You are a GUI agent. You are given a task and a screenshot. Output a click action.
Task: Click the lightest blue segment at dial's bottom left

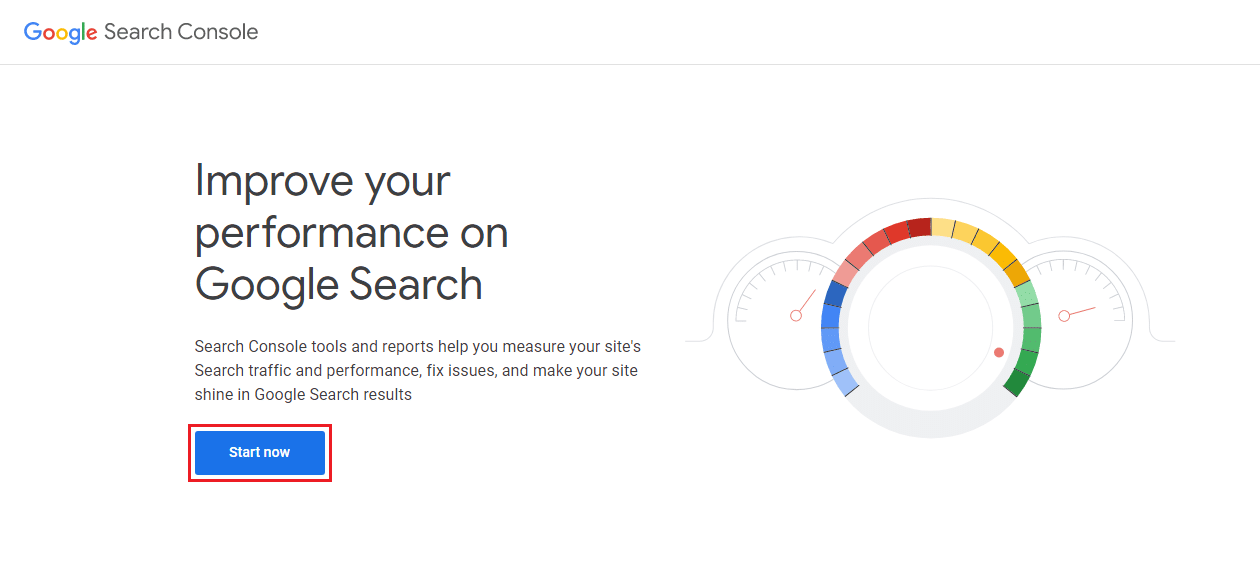click(x=845, y=382)
